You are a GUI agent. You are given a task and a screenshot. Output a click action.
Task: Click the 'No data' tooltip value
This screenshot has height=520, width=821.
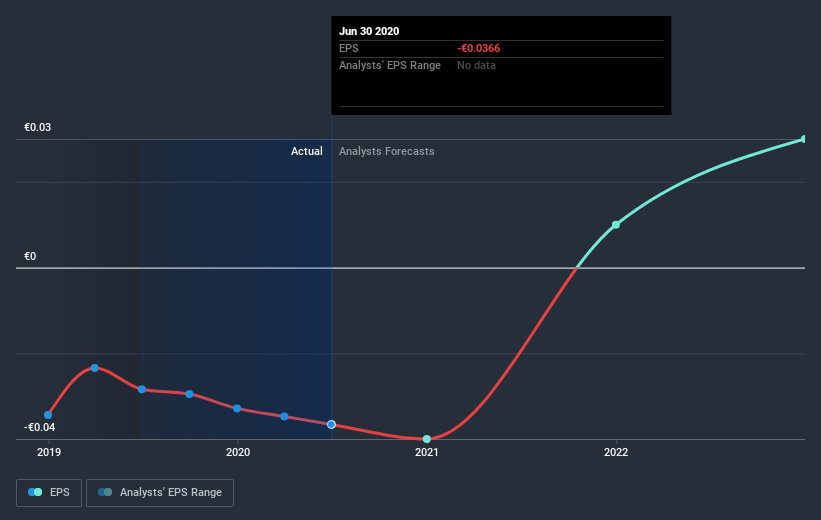point(476,65)
